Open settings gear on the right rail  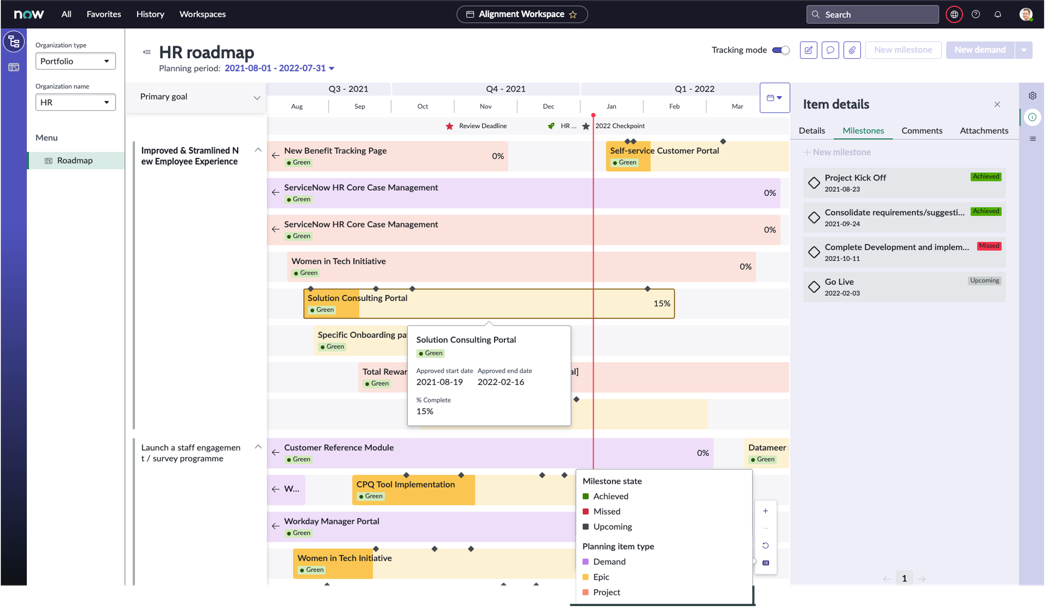[x=1032, y=95]
